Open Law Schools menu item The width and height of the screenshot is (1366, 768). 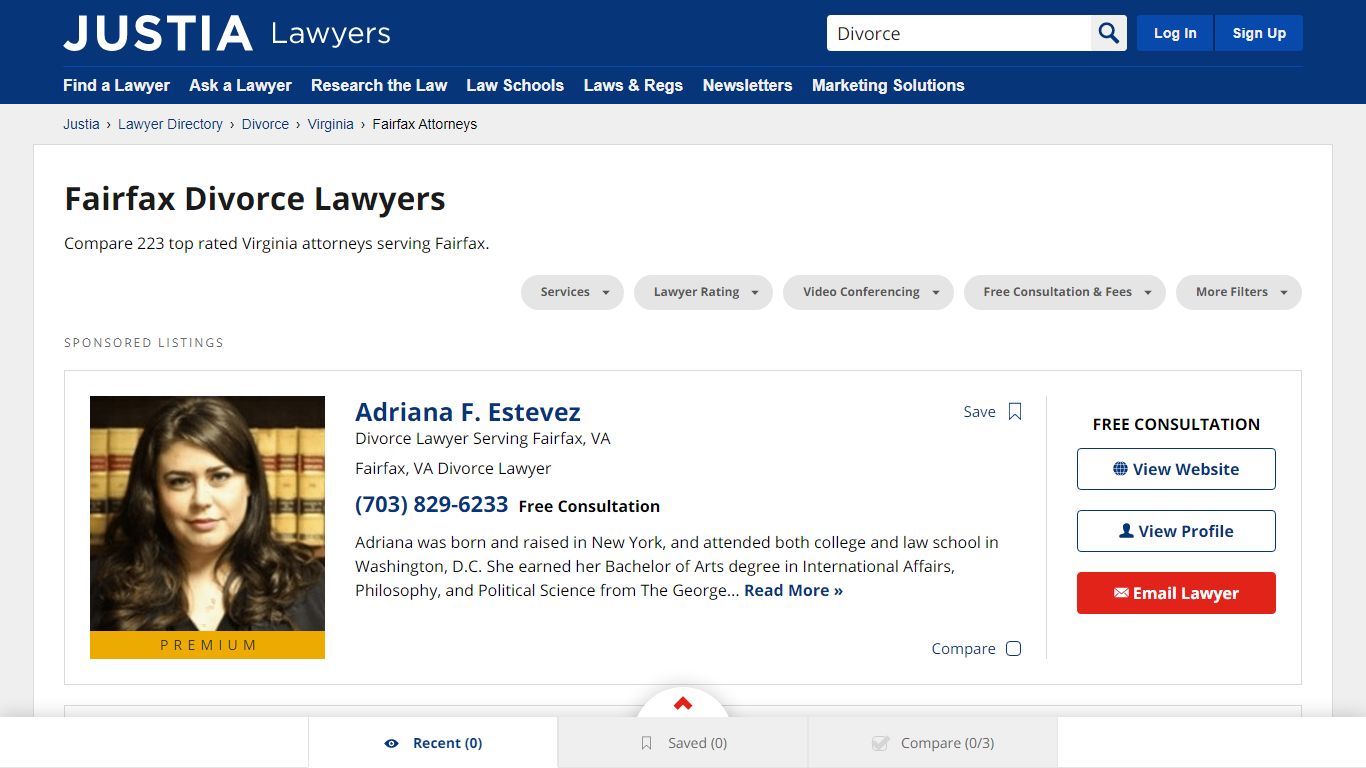(x=515, y=85)
